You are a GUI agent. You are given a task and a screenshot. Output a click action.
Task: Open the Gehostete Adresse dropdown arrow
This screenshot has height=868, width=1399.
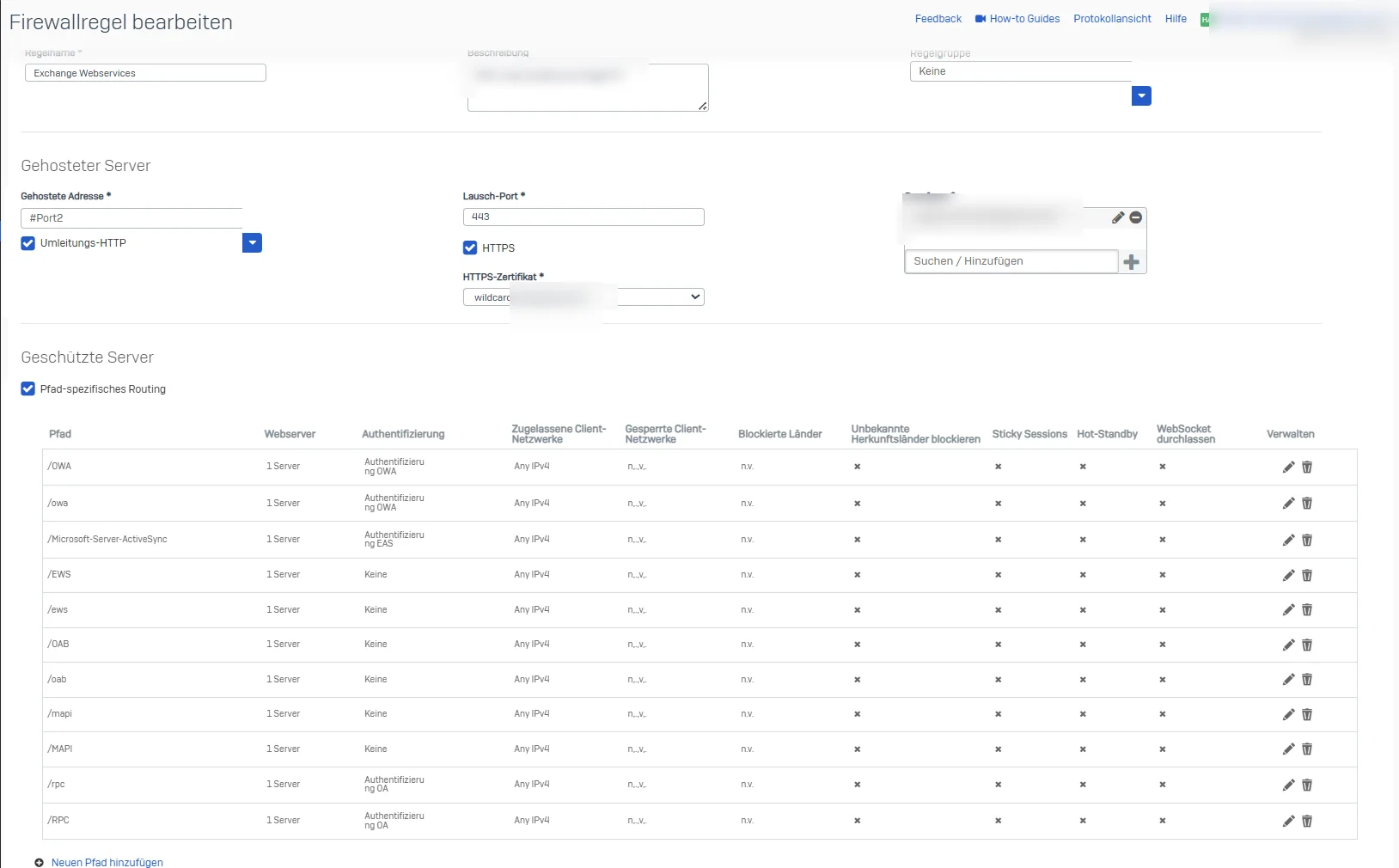[252, 243]
